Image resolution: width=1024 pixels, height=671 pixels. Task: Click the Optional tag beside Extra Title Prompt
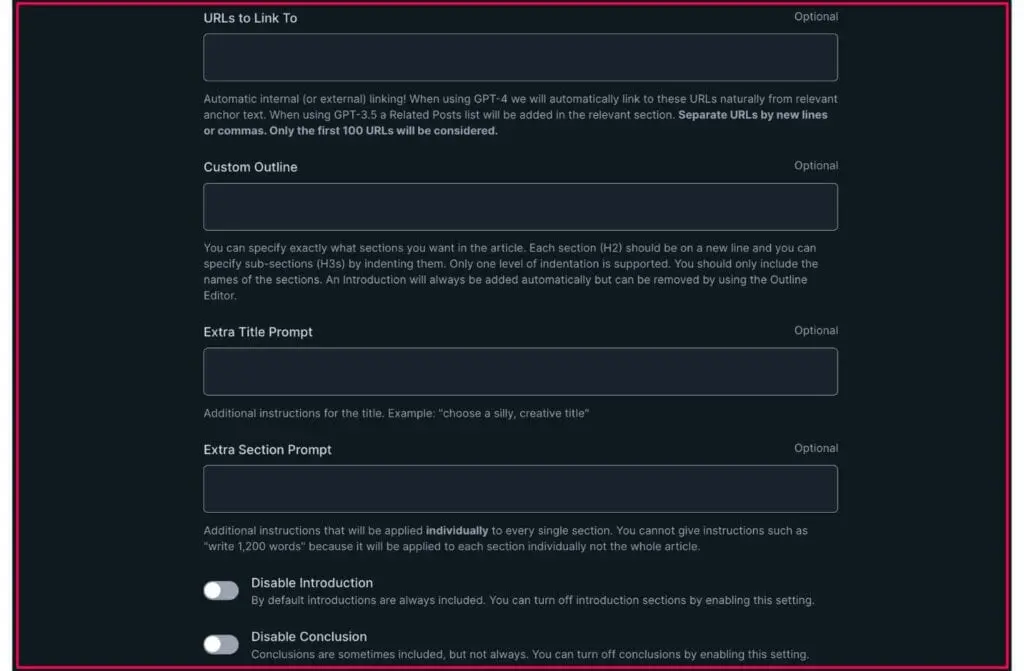[x=816, y=331]
